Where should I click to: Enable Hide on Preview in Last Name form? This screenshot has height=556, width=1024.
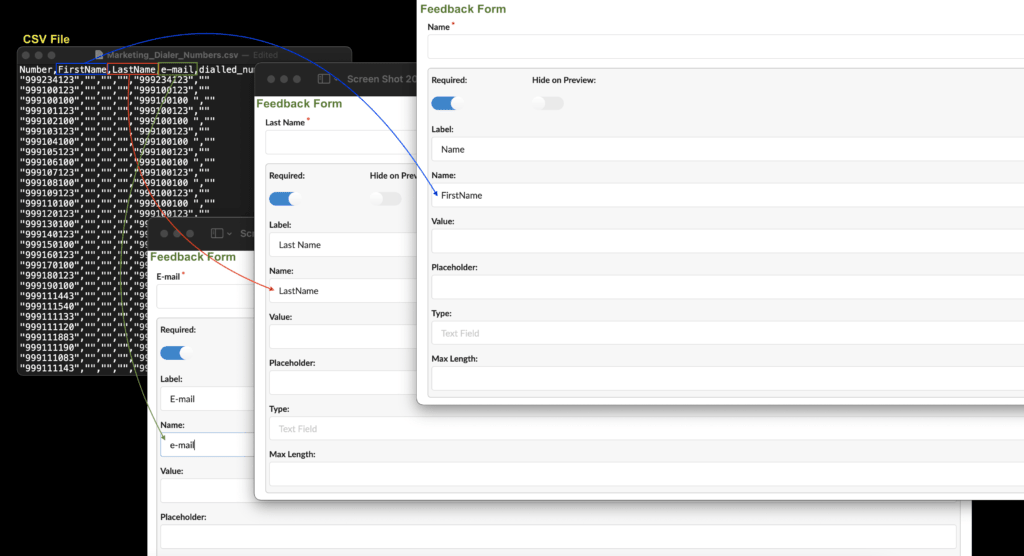(385, 199)
